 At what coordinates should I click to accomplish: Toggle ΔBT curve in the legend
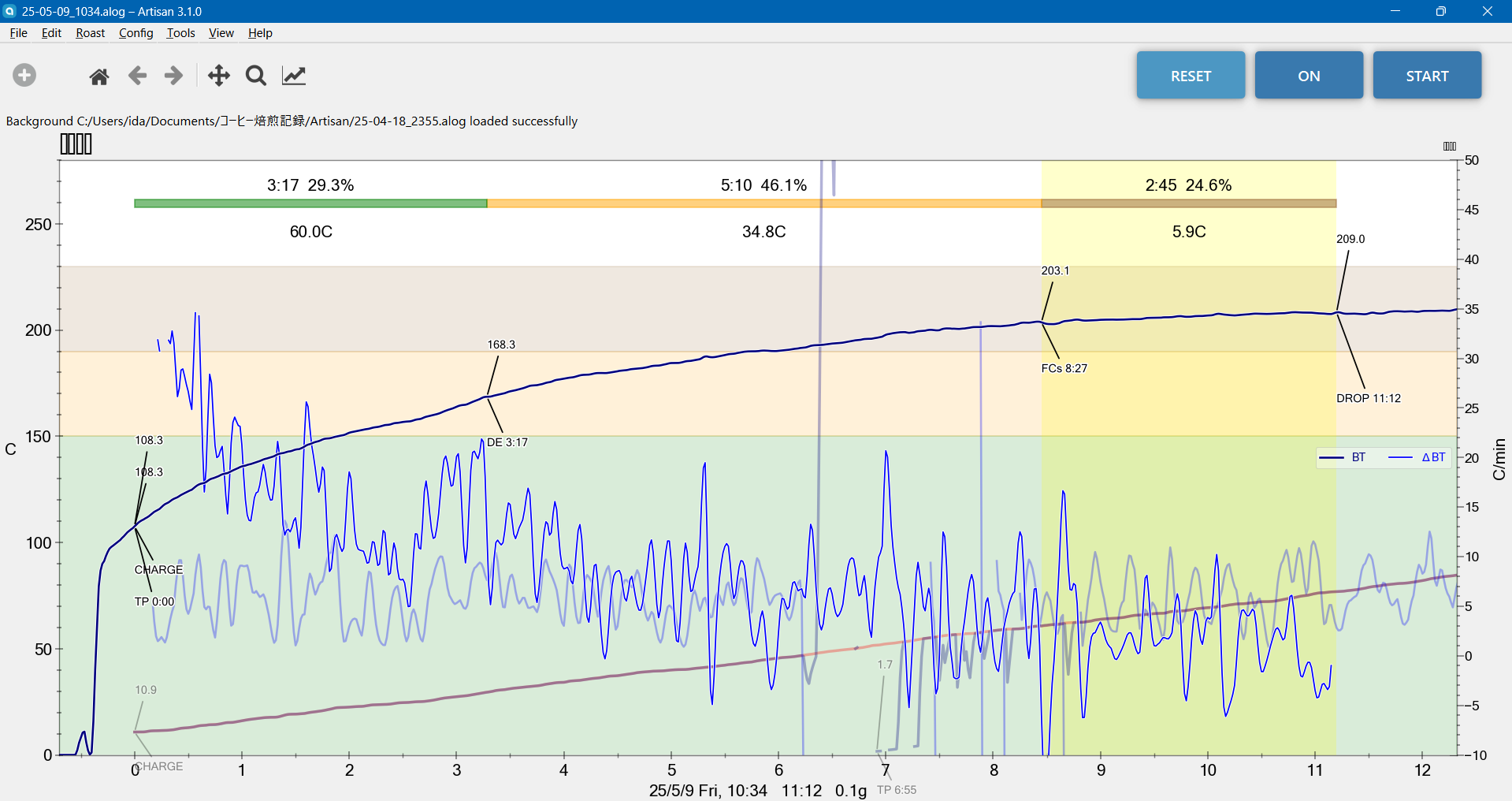click(1417, 457)
